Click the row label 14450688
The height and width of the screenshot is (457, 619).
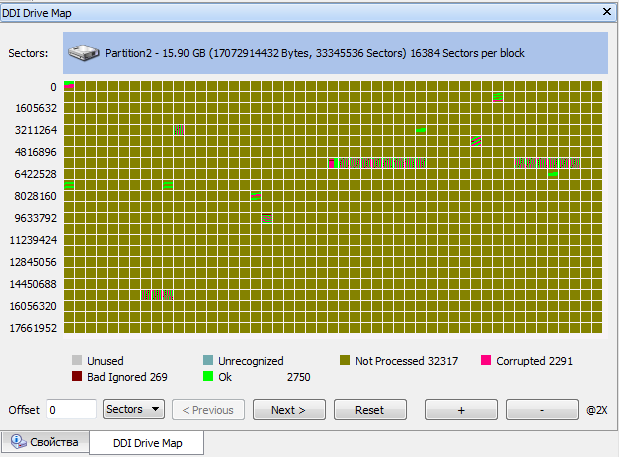33,284
